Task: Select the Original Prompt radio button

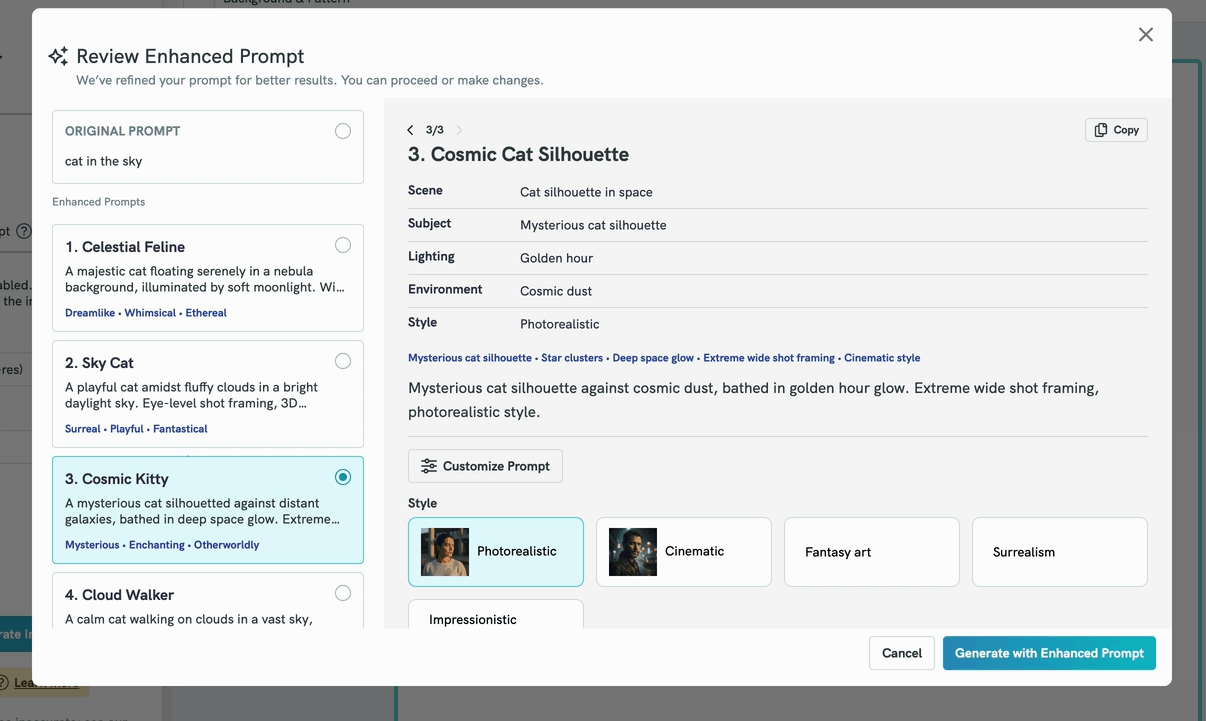Action: pyautogui.click(x=343, y=131)
